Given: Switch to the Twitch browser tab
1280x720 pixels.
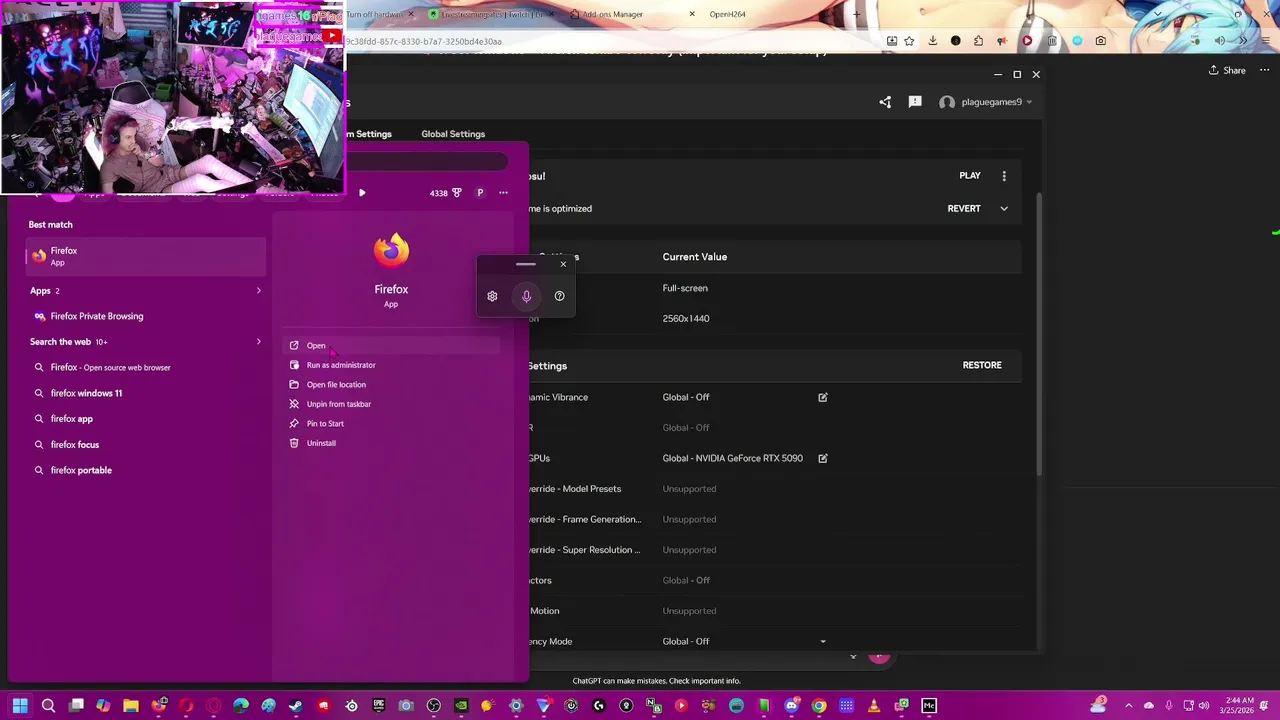Looking at the screenshot, I should click(x=490, y=14).
